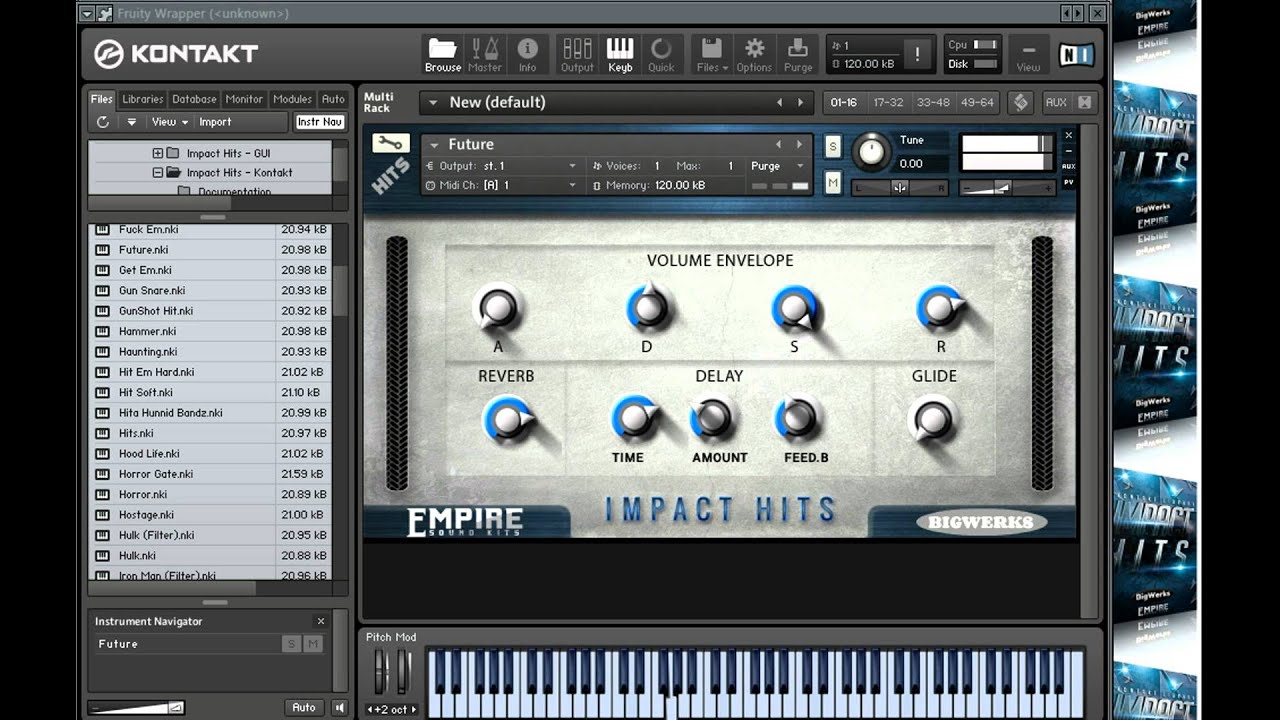Toggle the Instr Nav button

tap(320, 122)
